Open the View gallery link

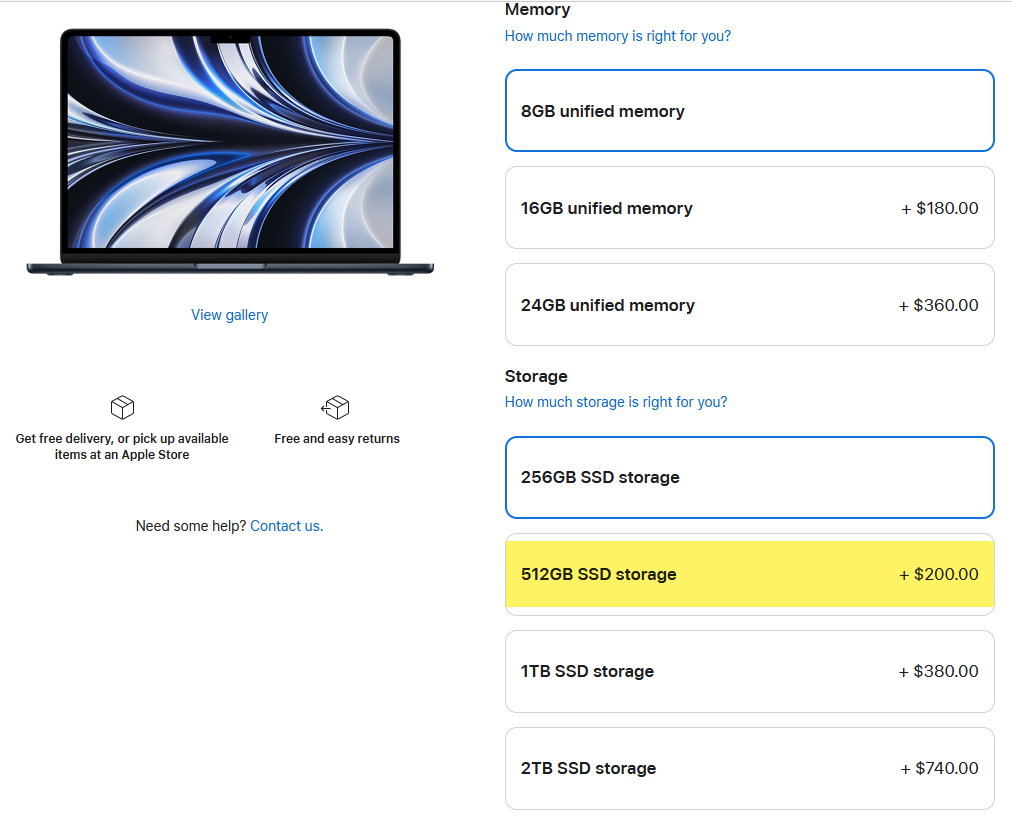click(x=230, y=315)
